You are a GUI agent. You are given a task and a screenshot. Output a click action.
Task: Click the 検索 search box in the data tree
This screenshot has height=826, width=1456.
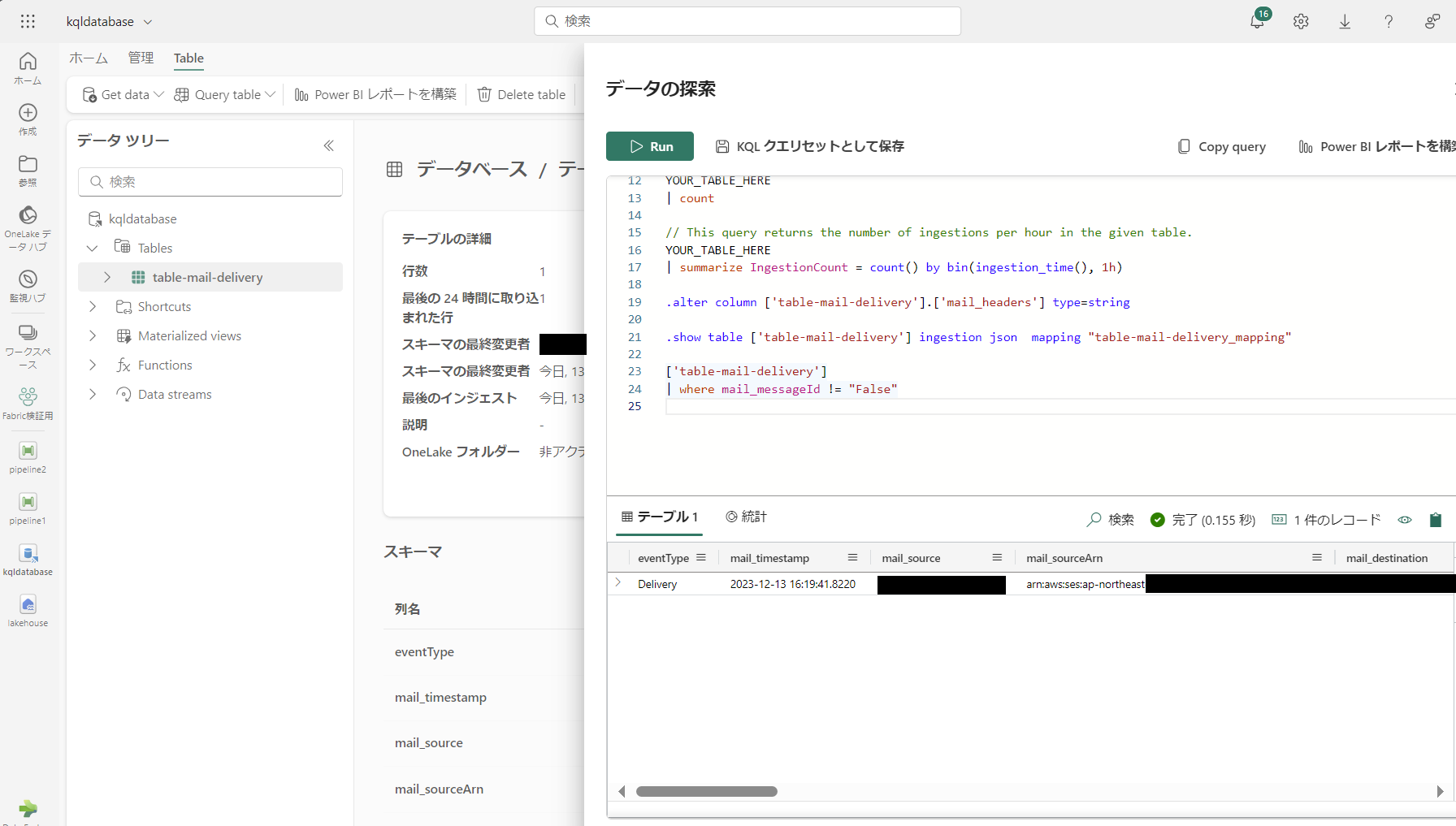[x=210, y=181]
